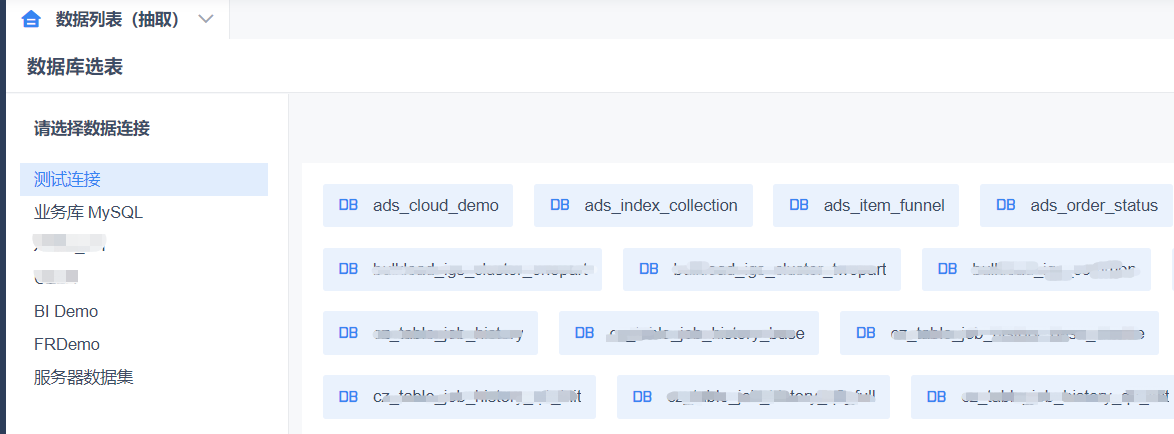The height and width of the screenshot is (434, 1174).
Task: Choose the BI Demo connection
Action: click(x=66, y=311)
